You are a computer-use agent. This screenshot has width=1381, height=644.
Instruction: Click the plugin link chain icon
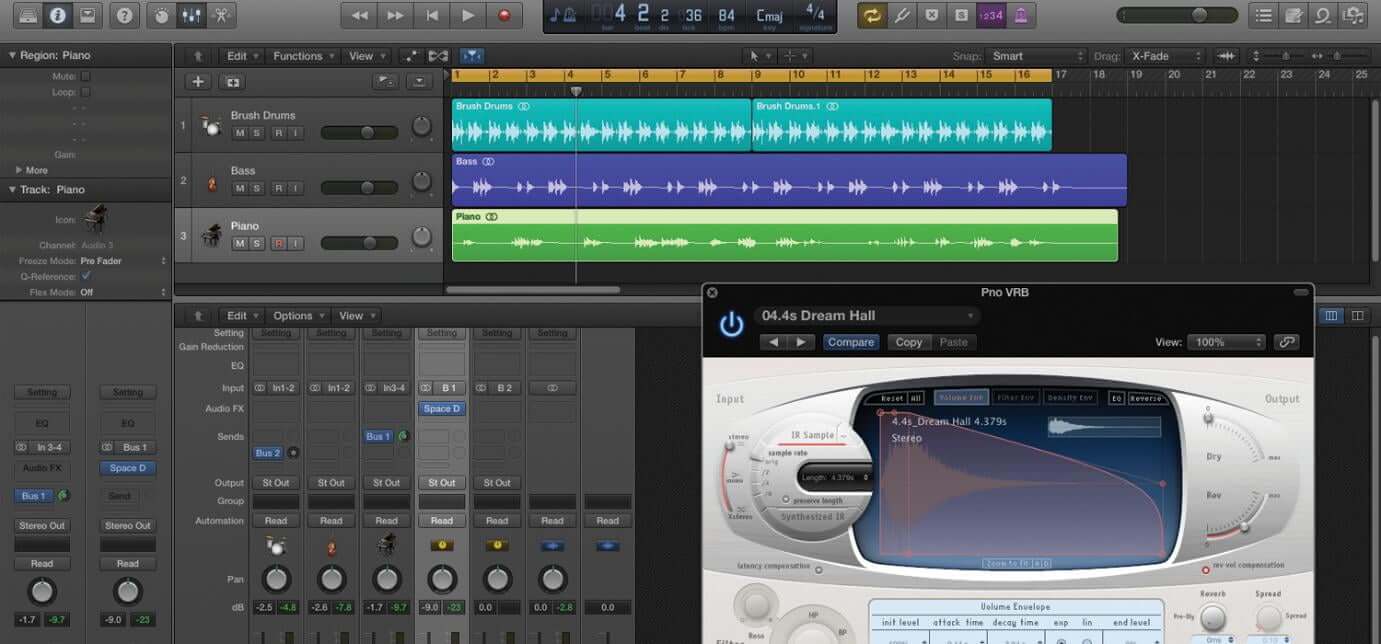(1287, 342)
